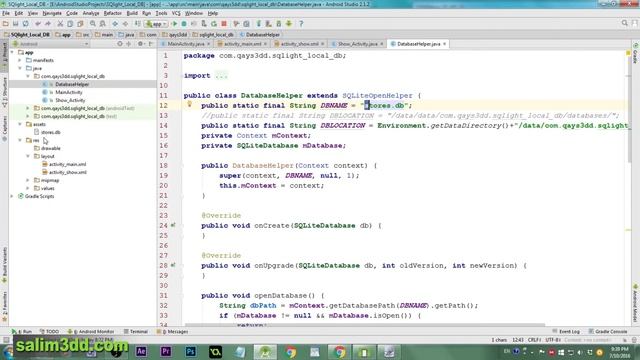This screenshot has height=360, width=640.
Task: Open the Terminal tool window
Action: tap(136, 331)
